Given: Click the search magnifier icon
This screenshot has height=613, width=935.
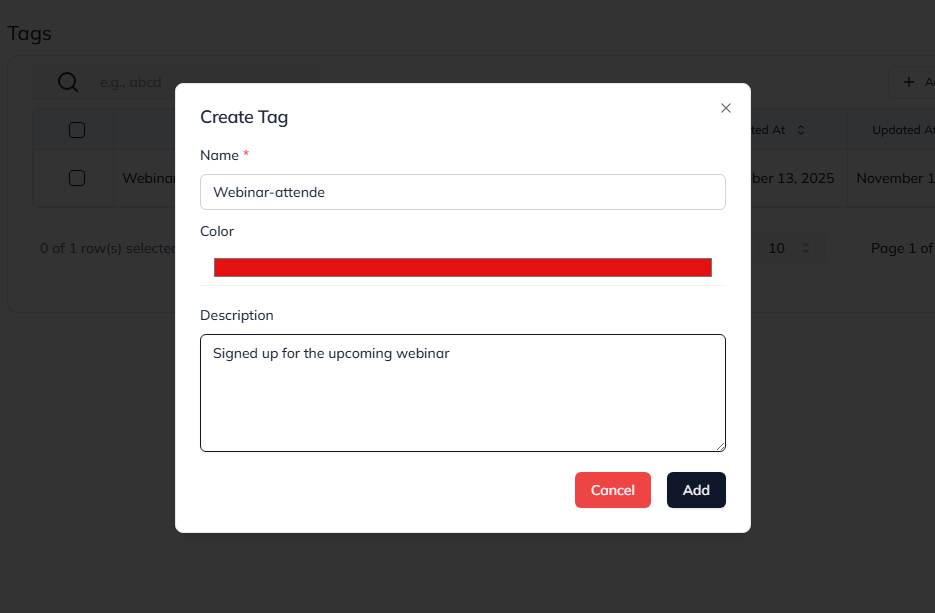Looking at the screenshot, I should coord(67,82).
